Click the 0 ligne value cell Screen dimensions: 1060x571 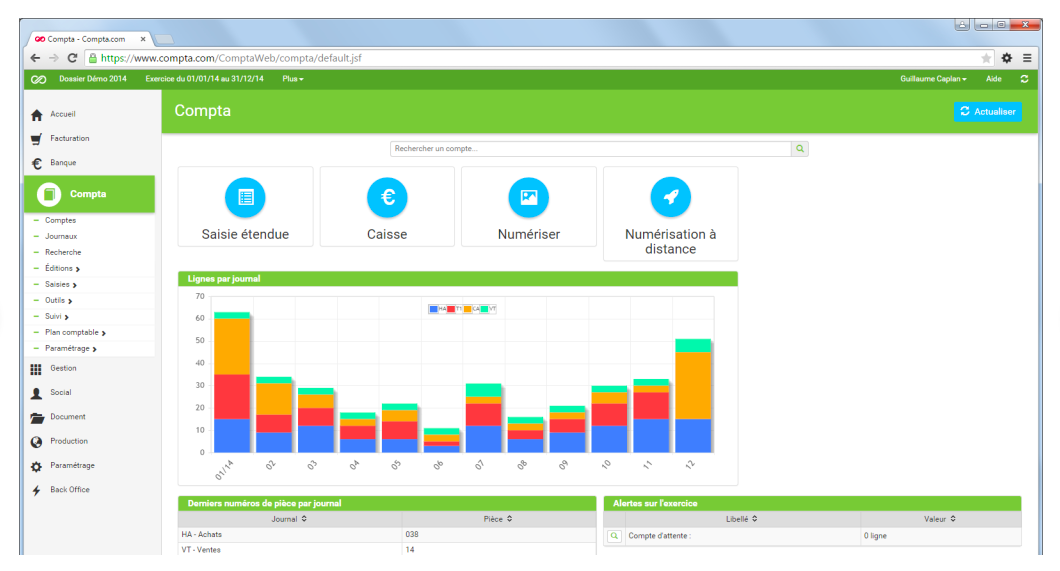(x=940, y=536)
